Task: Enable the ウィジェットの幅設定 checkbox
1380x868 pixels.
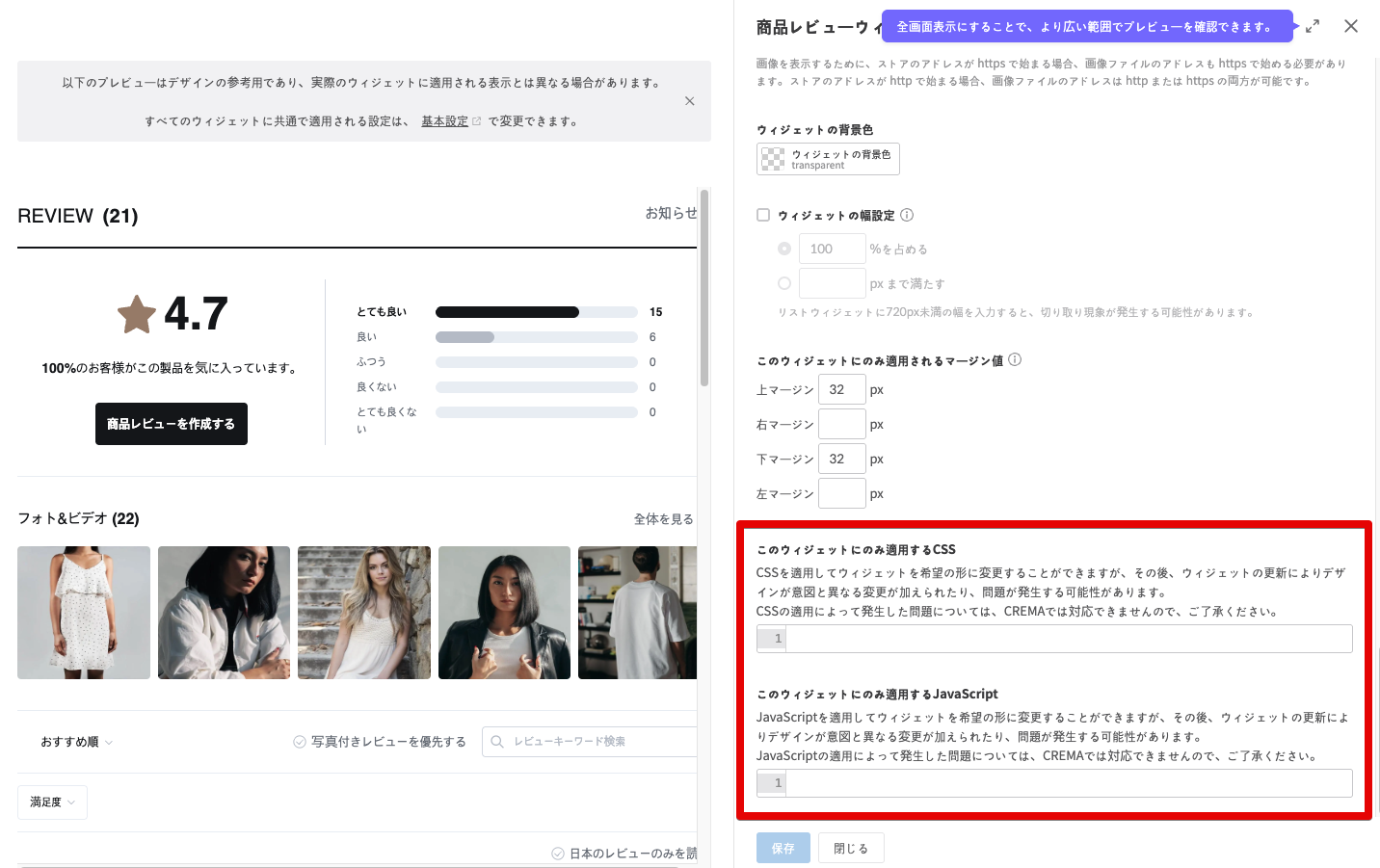Action: tap(763, 215)
